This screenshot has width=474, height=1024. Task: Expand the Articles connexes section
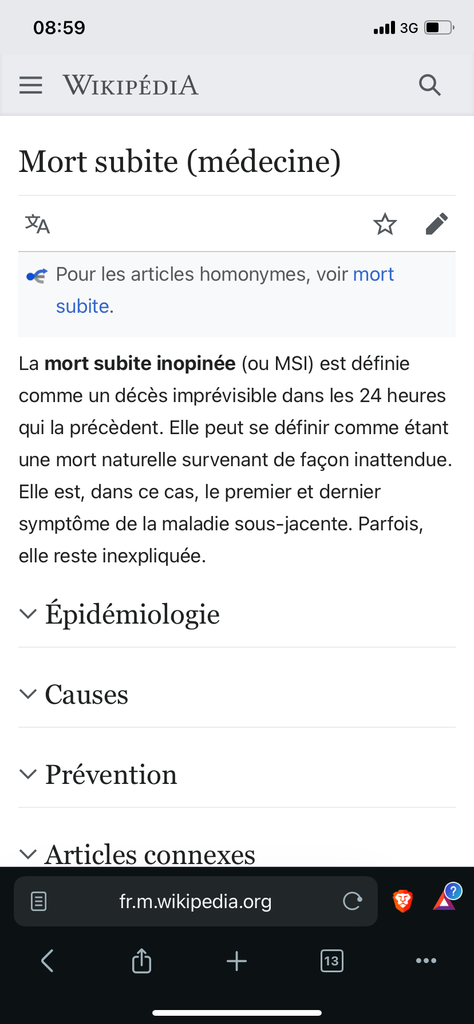click(237, 854)
